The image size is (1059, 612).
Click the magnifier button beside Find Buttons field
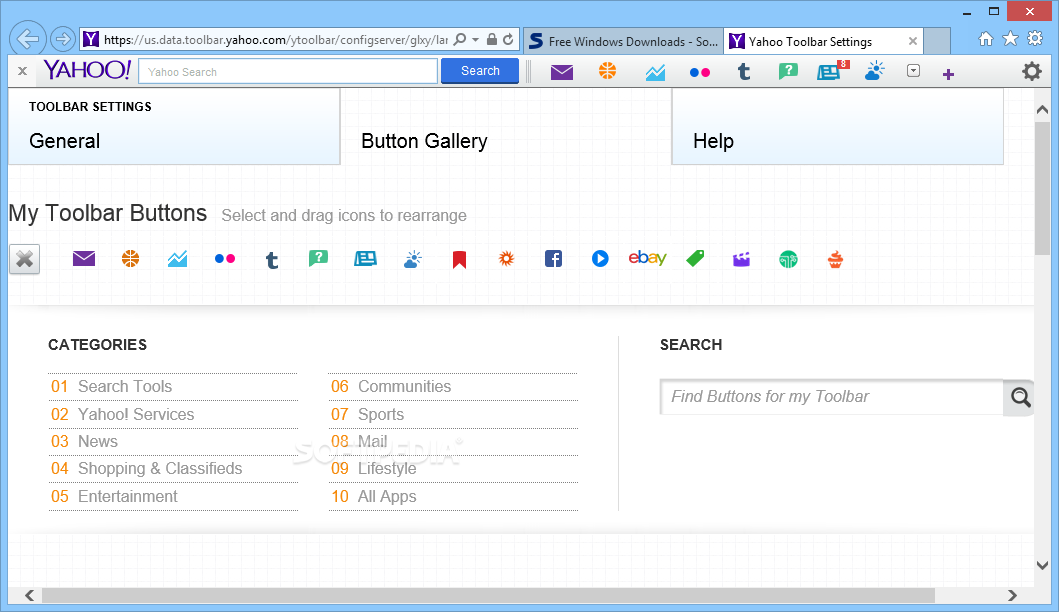coord(1020,397)
